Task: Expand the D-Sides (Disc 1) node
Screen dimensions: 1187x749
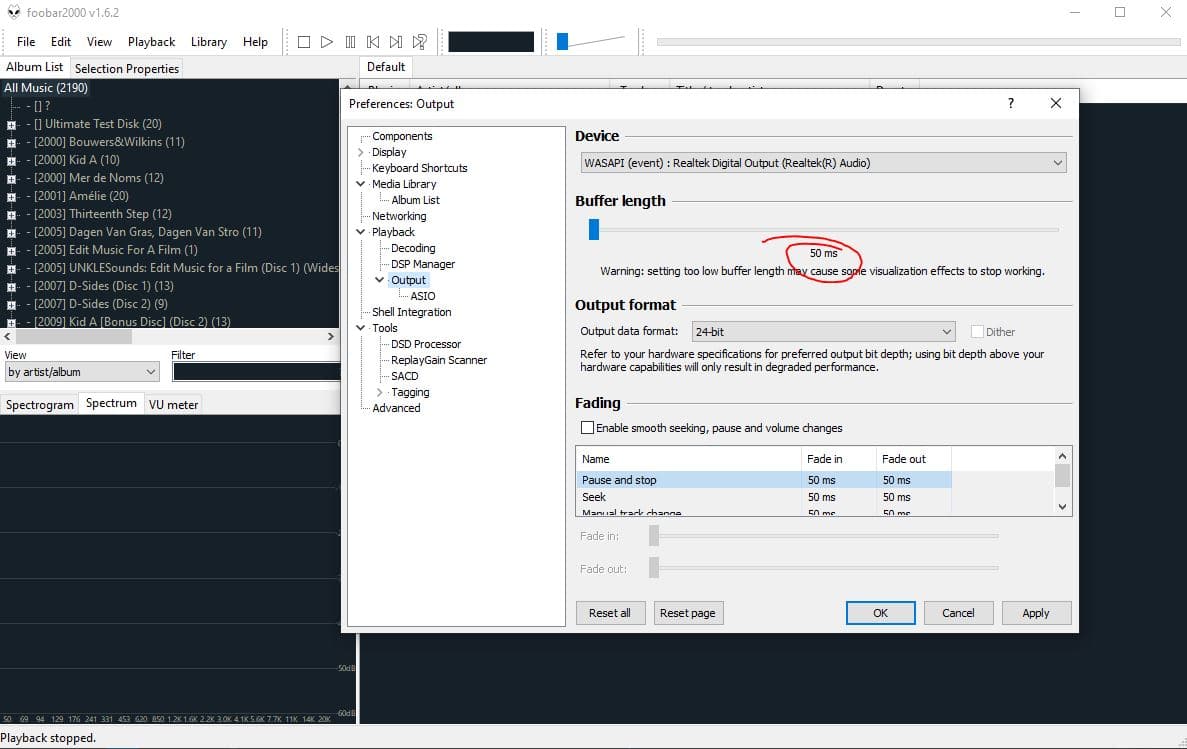Action: [x=11, y=287]
